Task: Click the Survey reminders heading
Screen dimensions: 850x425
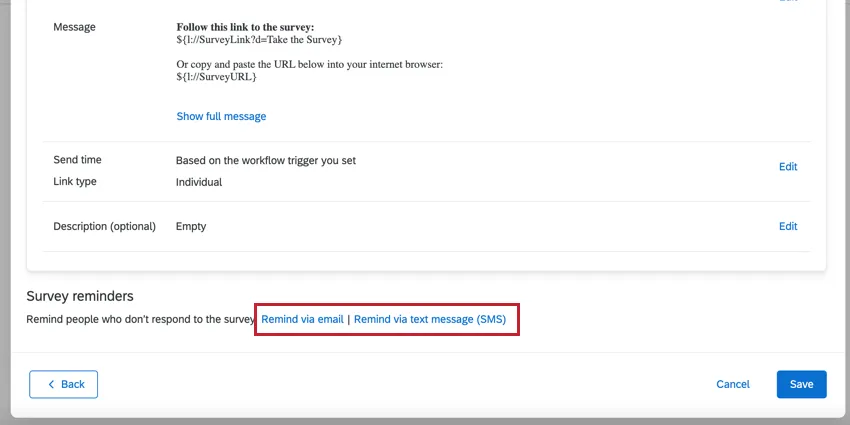Action: click(x=80, y=296)
